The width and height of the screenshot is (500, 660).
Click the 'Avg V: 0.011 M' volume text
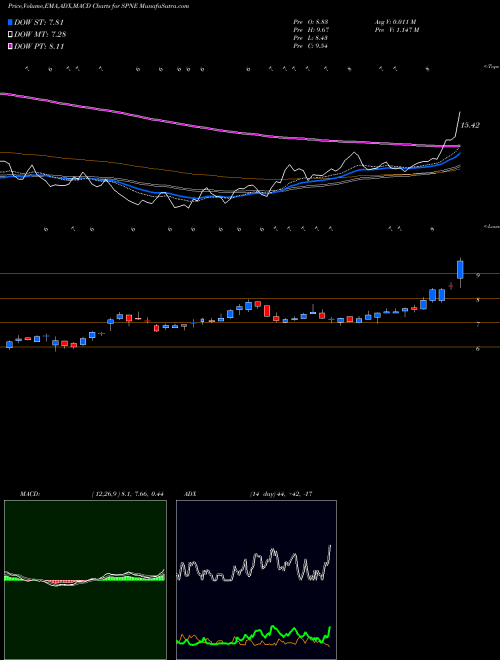click(395, 21)
